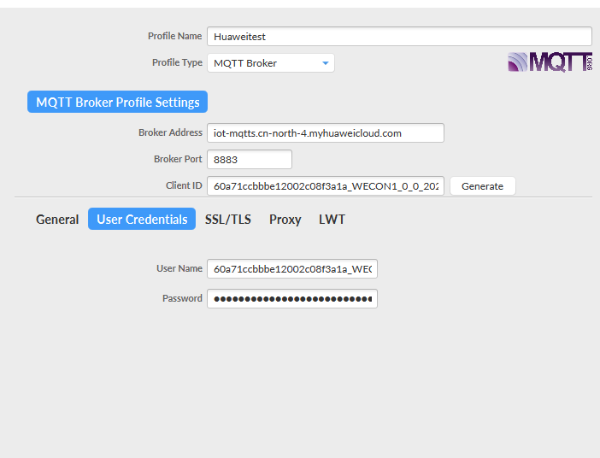
Task: Focus the Profile Name field containing Huaweitest
Action: (x=399, y=36)
